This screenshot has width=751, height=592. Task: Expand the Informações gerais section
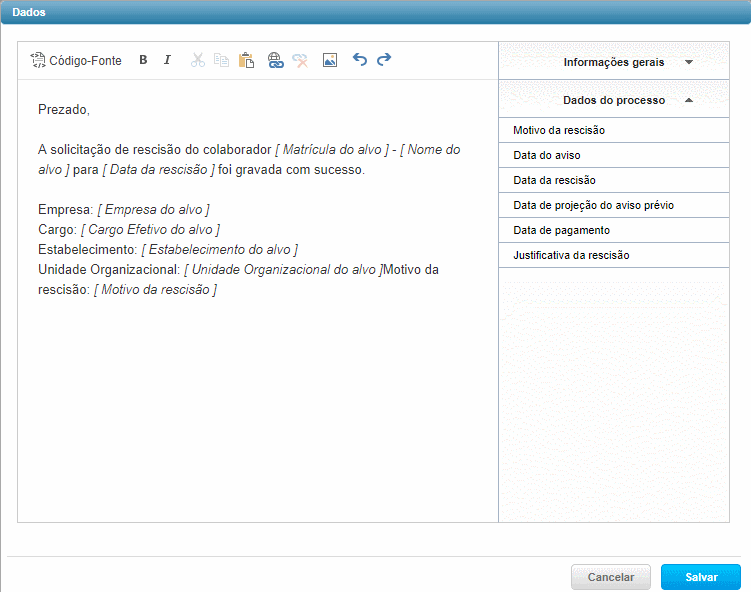point(614,62)
